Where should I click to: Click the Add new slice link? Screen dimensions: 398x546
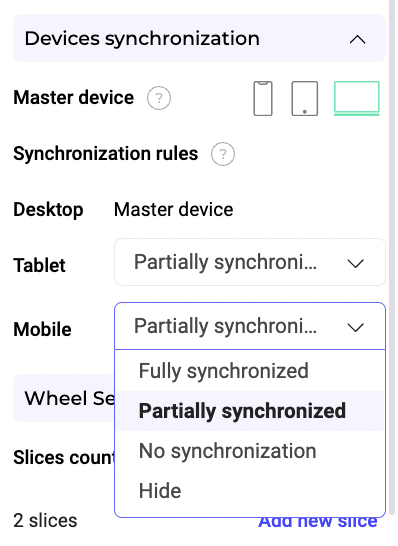318,522
